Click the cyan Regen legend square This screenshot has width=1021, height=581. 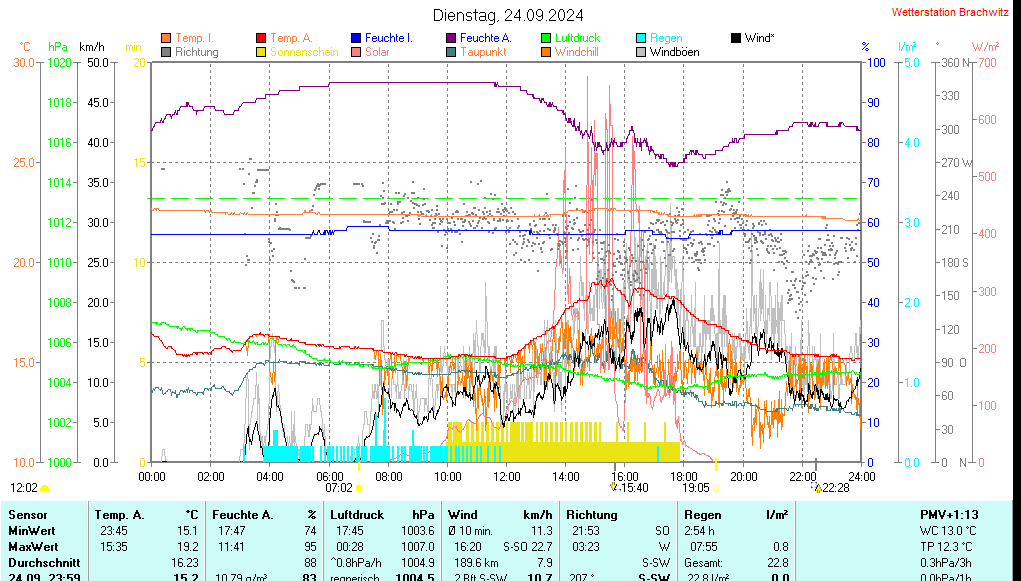point(641,38)
